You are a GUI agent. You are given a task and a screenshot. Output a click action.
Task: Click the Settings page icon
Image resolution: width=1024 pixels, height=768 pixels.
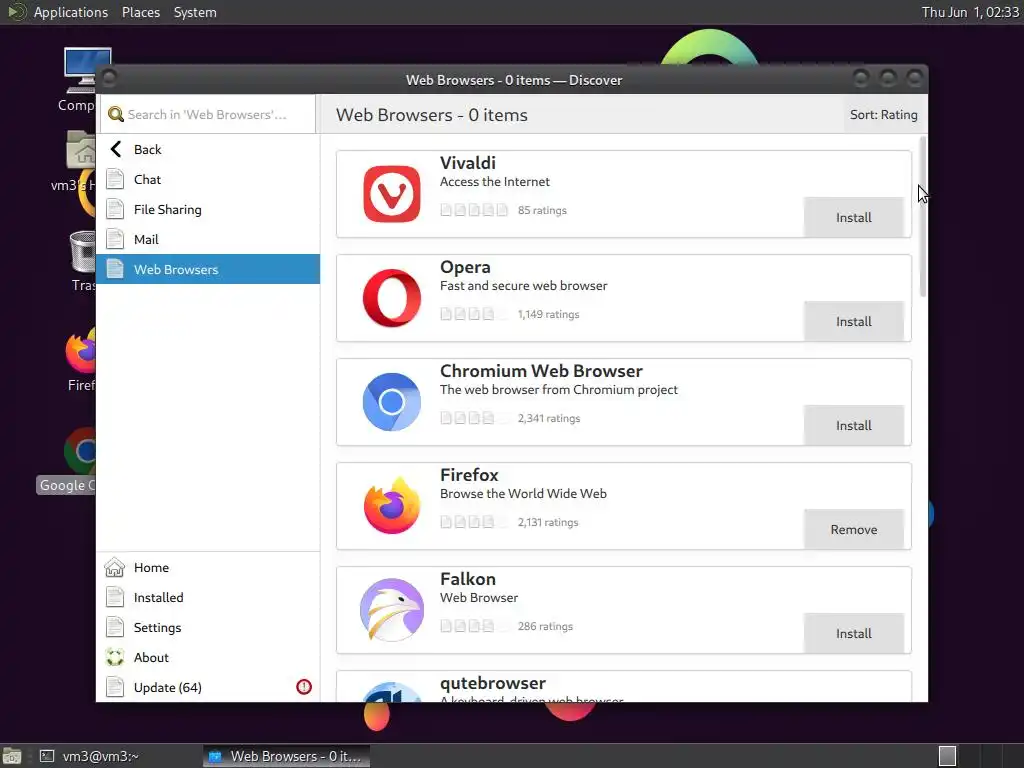click(115, 627)
